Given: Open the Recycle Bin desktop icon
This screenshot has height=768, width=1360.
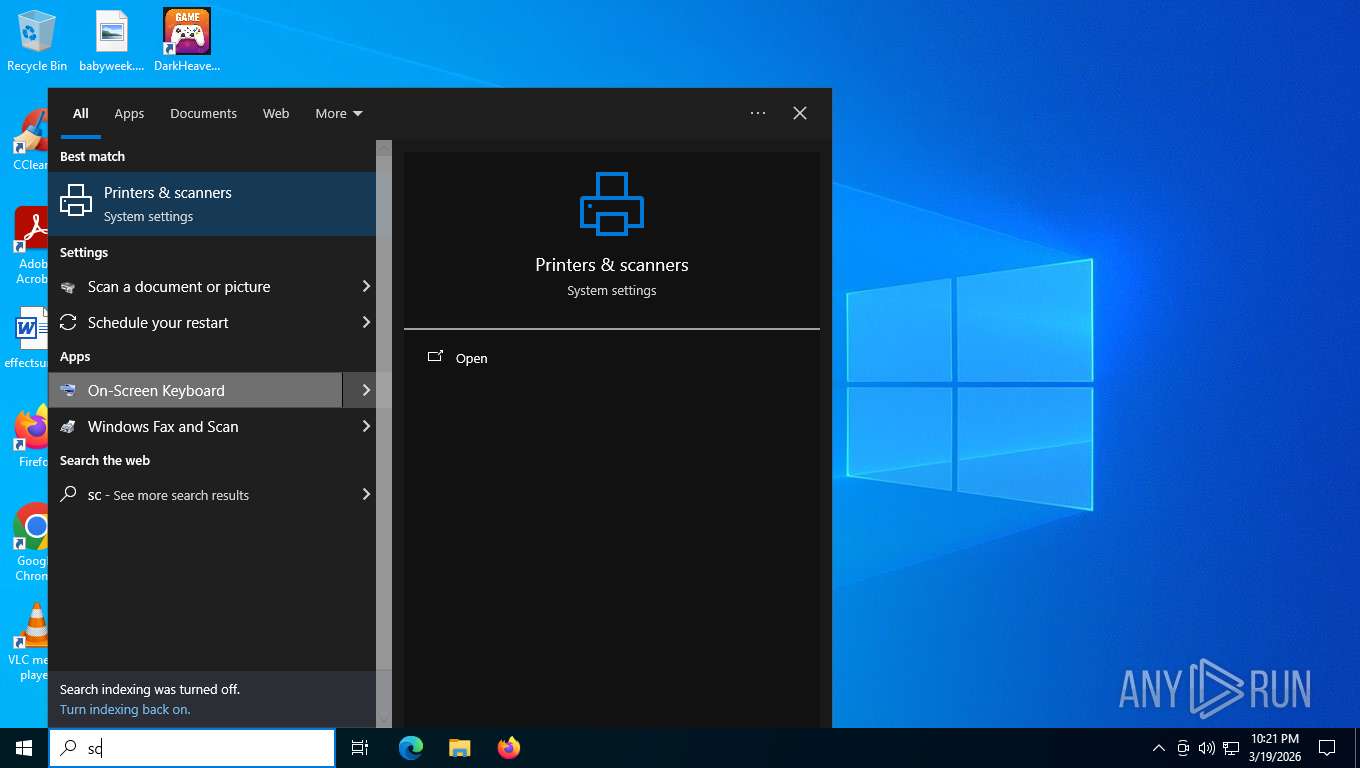Looking at the screenshot, I should [37, 41].
